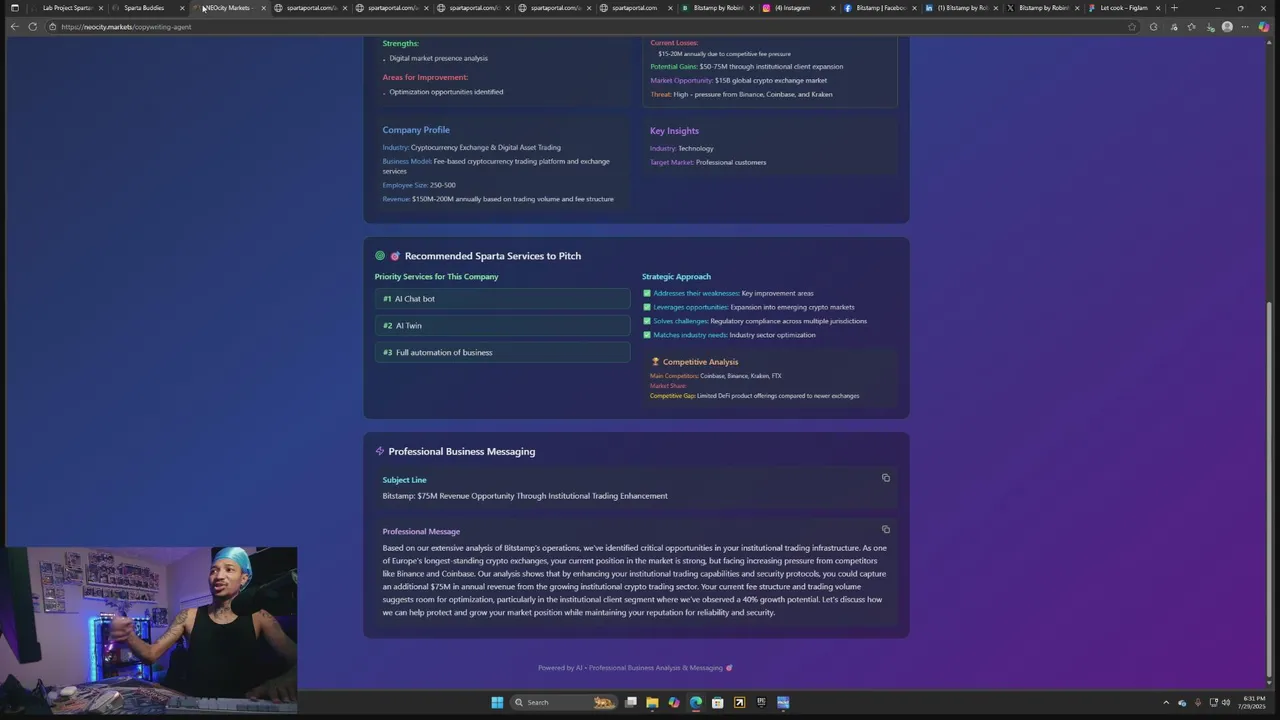Select the #2 AI Twin service

click(502, 326)
